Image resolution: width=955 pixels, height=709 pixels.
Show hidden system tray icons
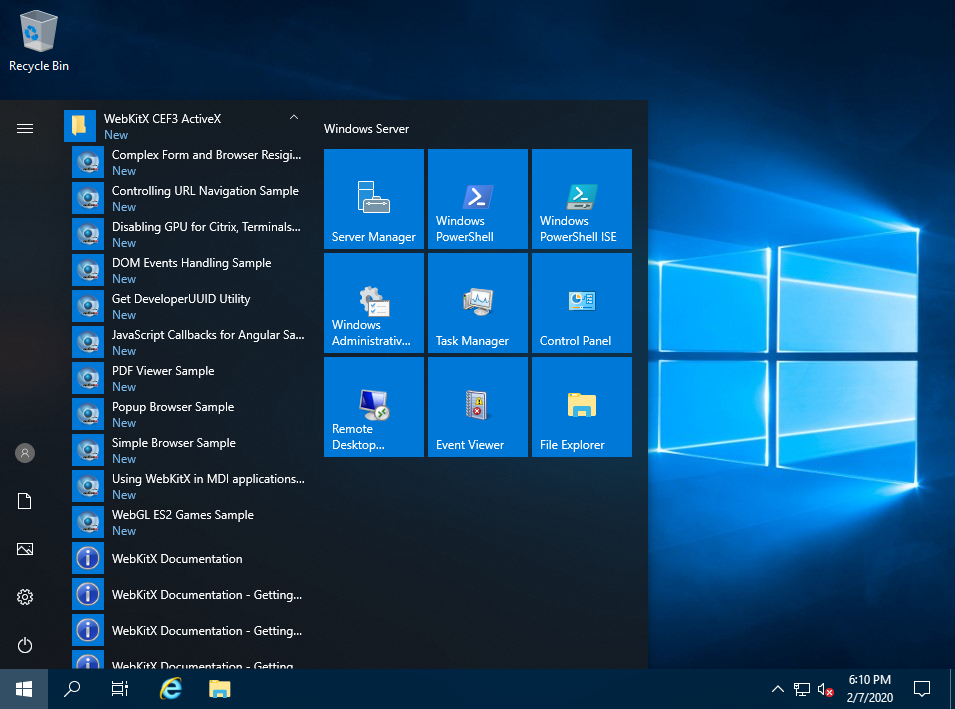[778, 689]
